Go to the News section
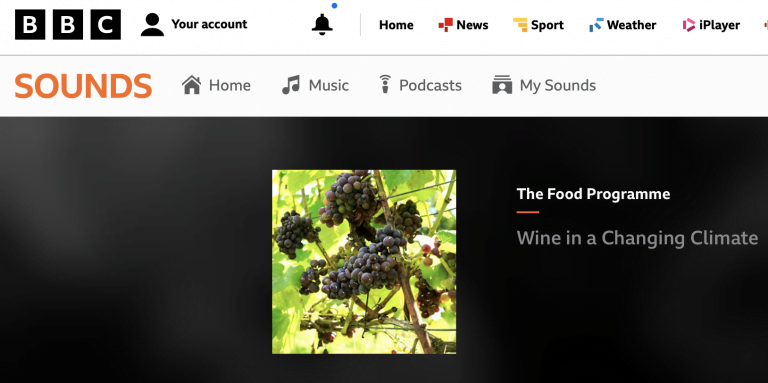 (472, 25)
